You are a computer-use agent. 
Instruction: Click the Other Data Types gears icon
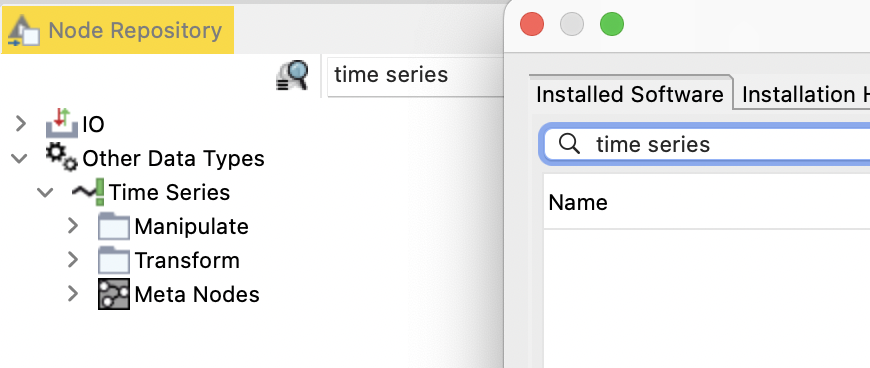pyautogui.click(x=62, y=158)
